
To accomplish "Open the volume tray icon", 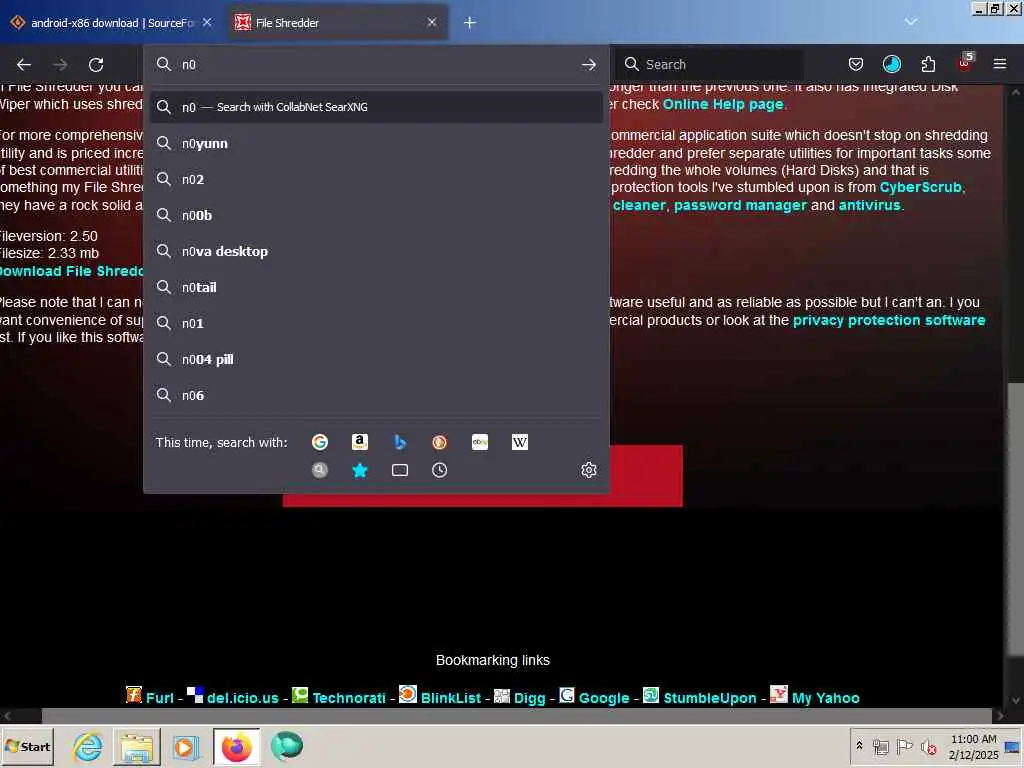I will 929,746.
